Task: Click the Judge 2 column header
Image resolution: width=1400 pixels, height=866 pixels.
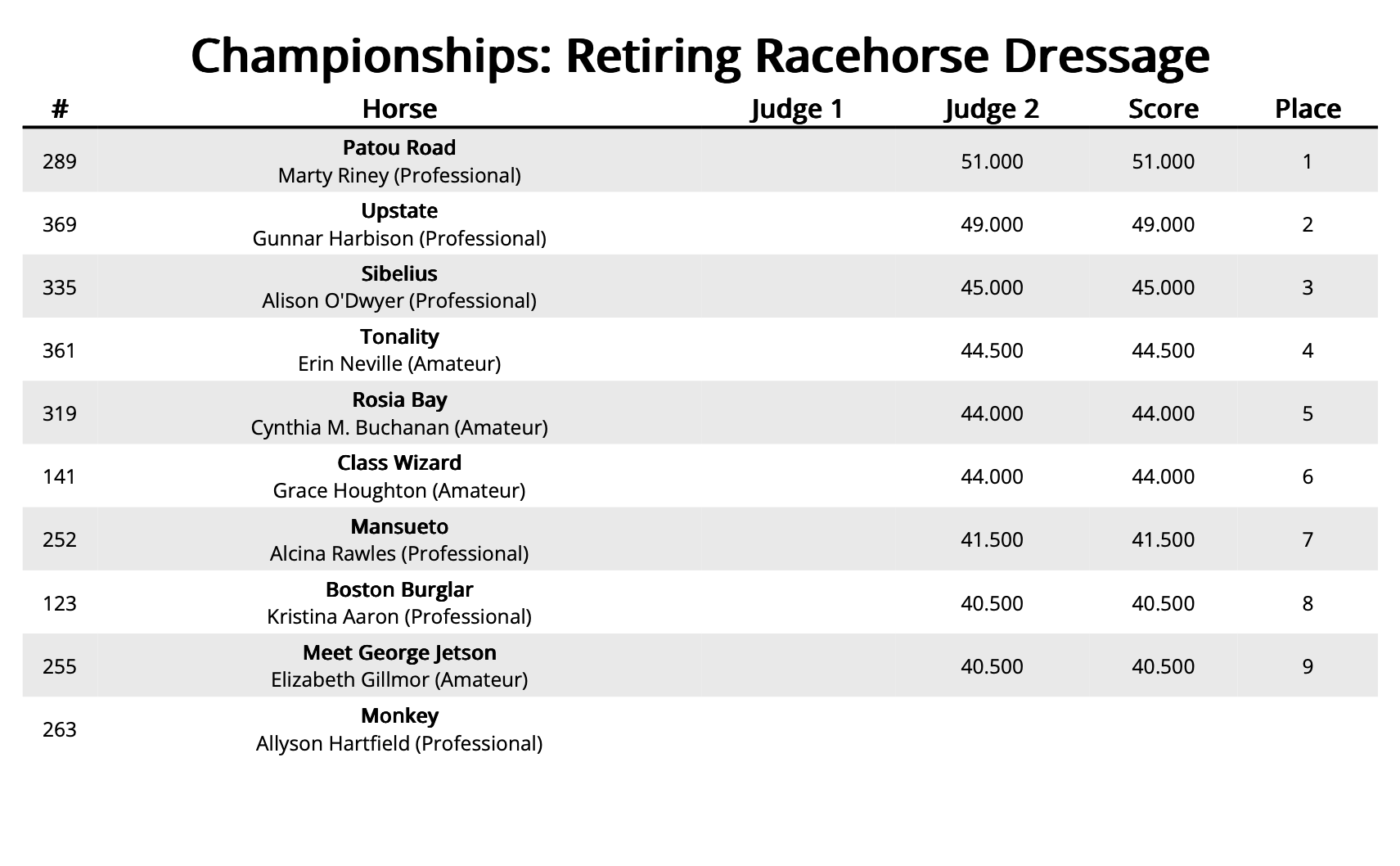Action: tap(992, 109)
